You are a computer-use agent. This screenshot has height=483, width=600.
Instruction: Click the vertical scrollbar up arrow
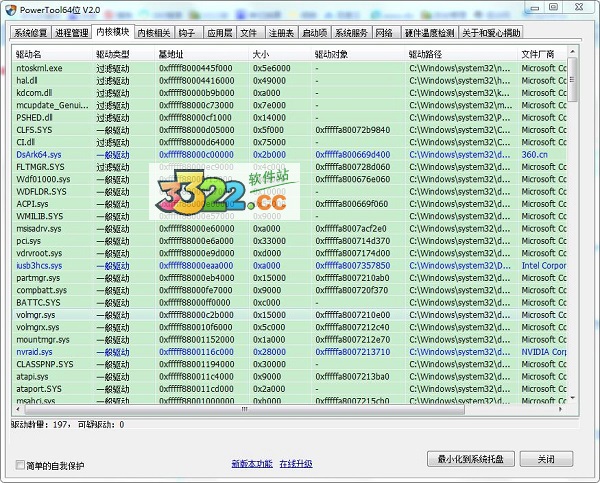[x=572, y=51]
